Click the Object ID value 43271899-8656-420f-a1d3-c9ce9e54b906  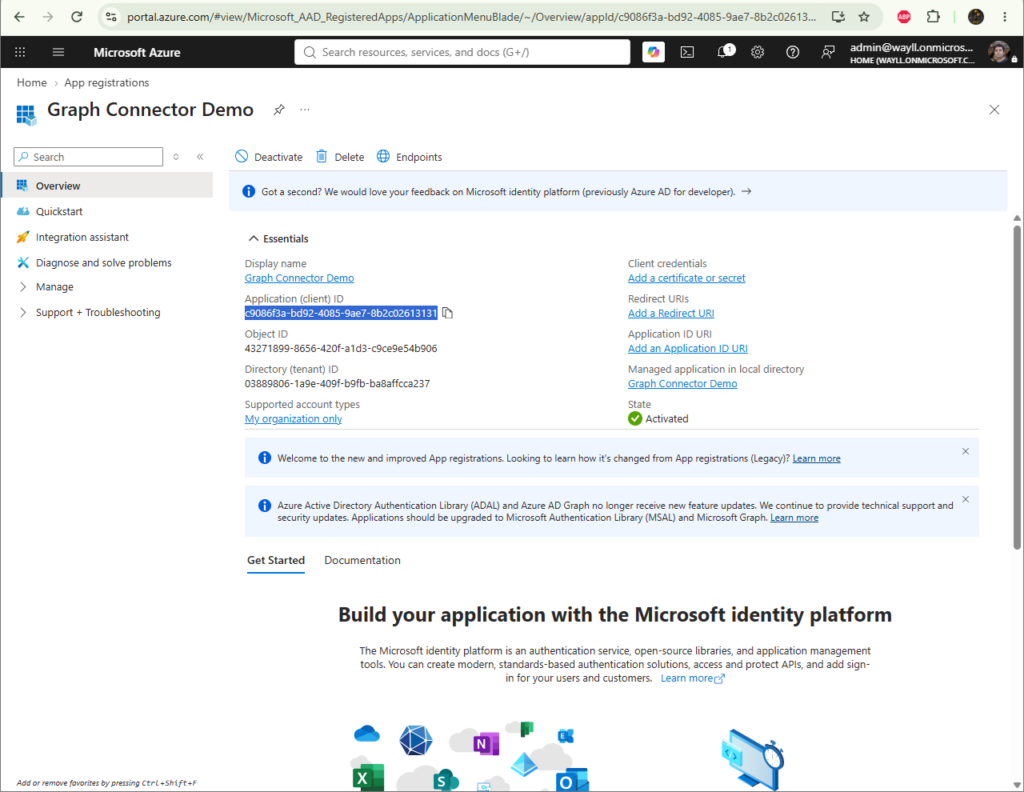point(341,349)
